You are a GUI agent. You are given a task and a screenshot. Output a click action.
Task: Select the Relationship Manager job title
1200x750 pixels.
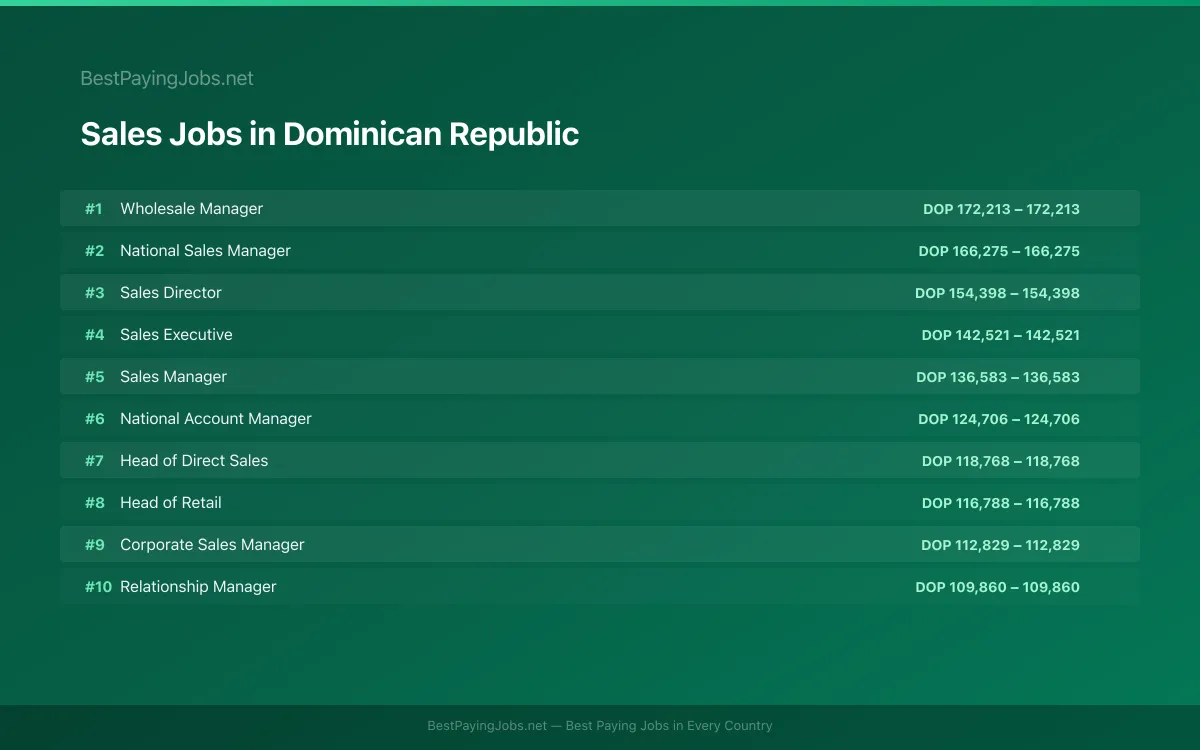point(198,586)
